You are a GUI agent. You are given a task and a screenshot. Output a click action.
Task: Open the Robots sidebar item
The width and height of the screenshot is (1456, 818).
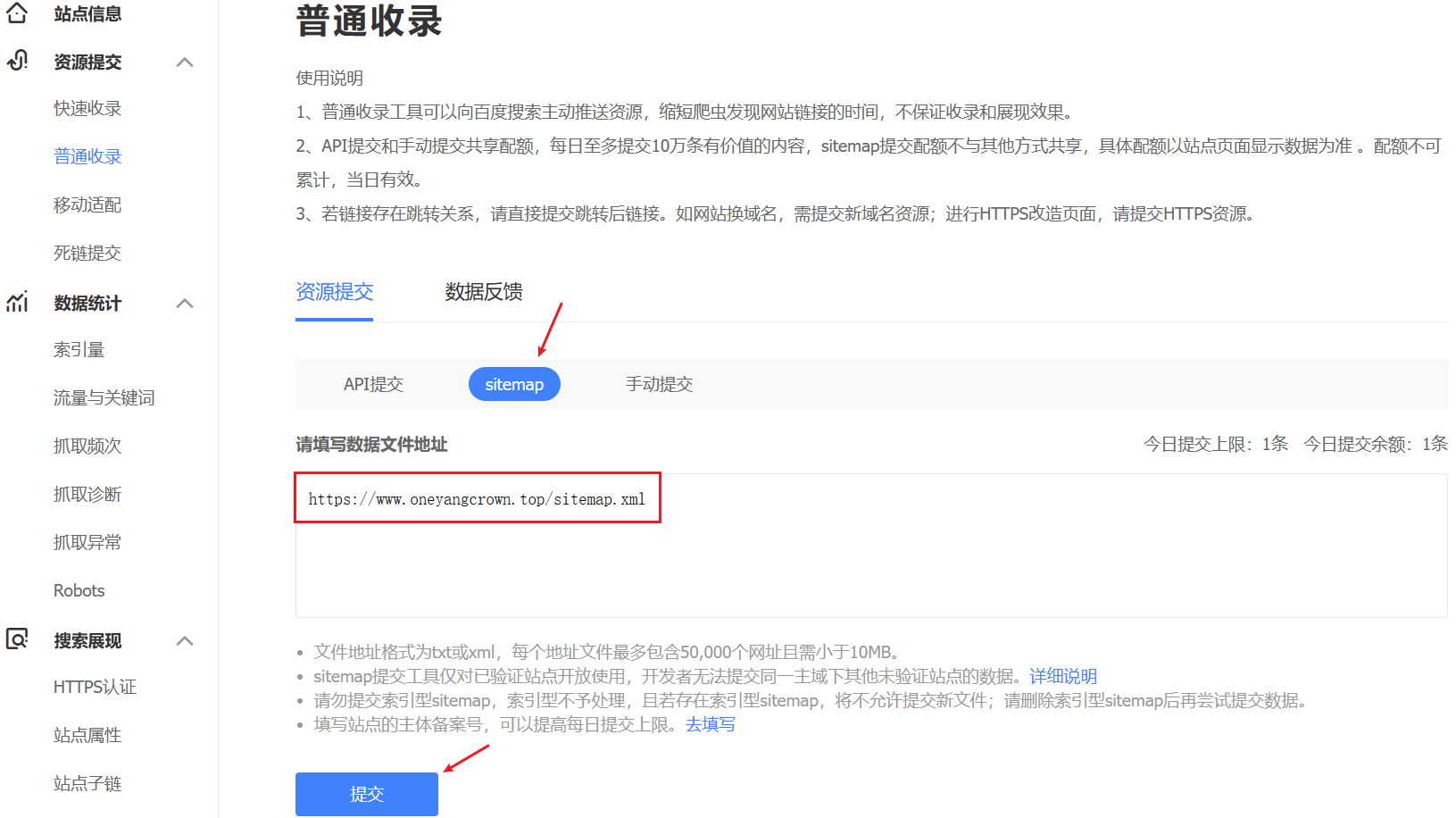(x=79, y=590)
